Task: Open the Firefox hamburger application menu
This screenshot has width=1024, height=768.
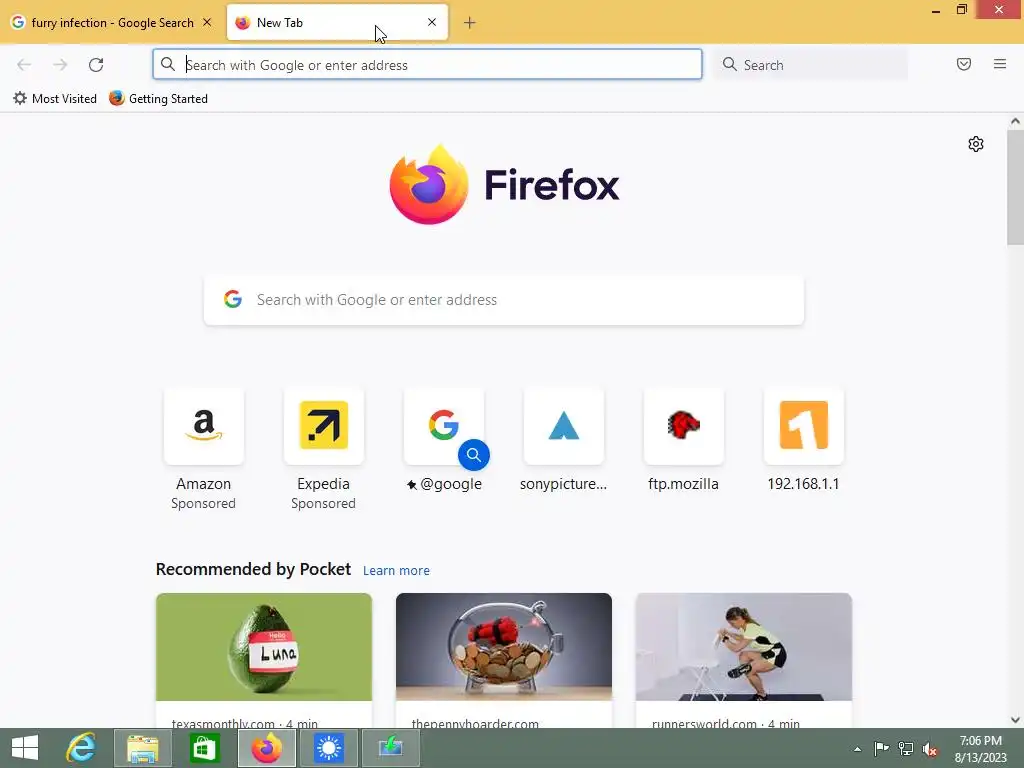Action: [x=1000, y=64]
